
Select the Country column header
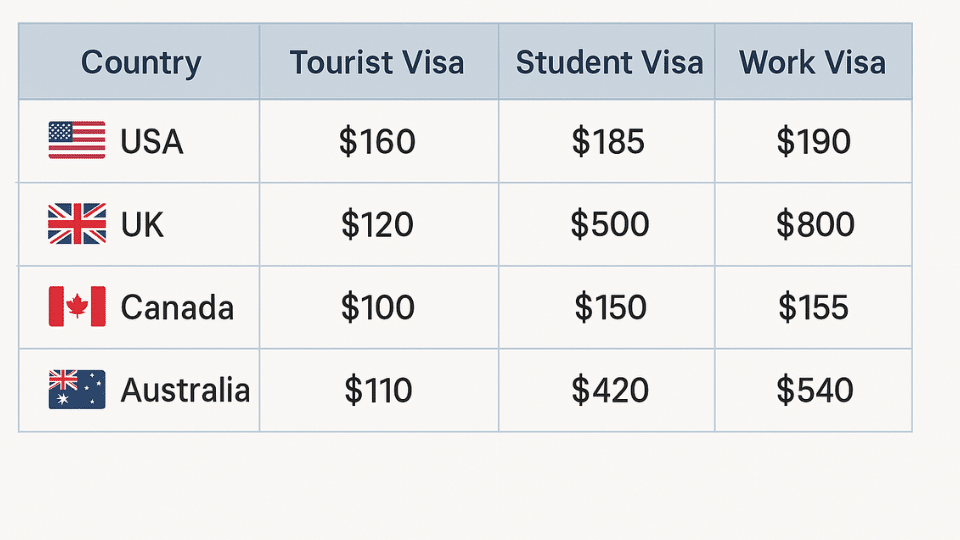140,63
